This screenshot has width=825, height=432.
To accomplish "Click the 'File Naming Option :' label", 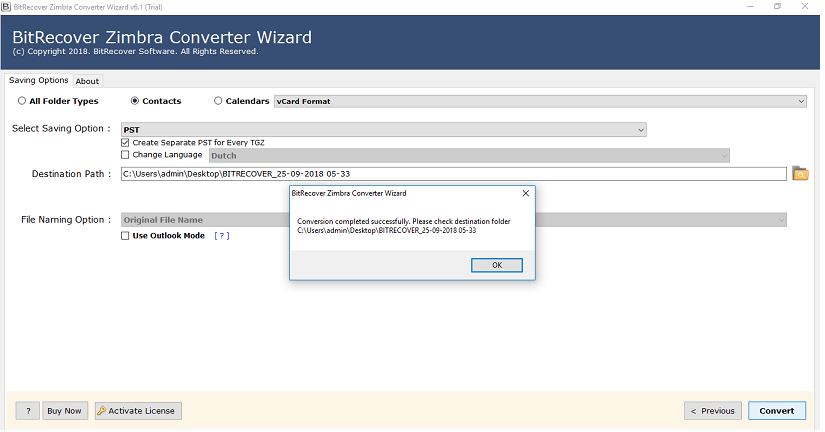I will pos(66,219).
